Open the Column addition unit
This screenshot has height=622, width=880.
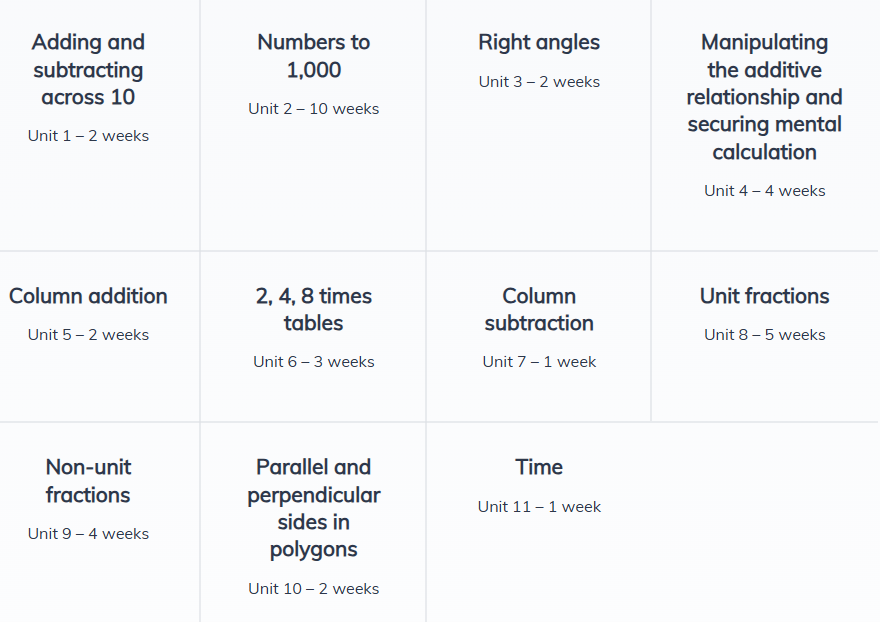click(x=88, y=296)
